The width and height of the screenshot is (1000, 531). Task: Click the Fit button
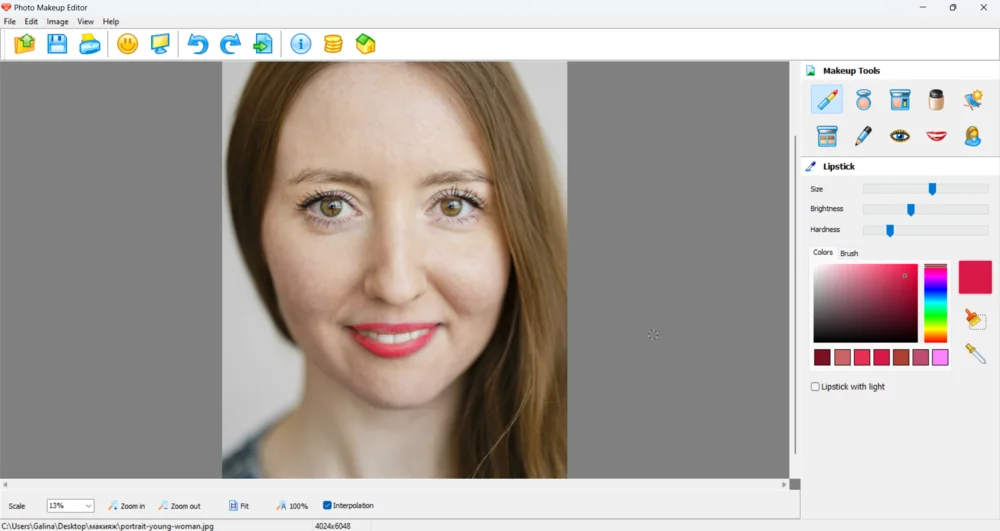coord(239,506)
